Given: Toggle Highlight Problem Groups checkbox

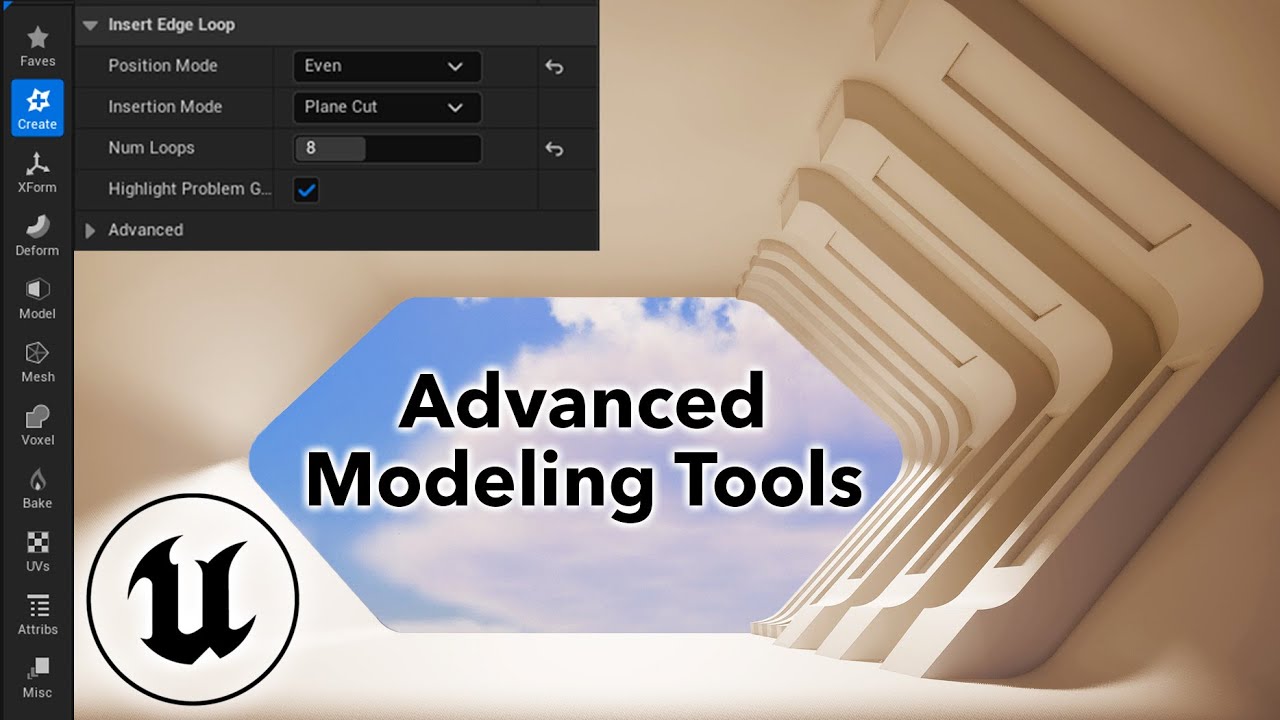Looking at the screenshot, I should (x=306, y=189).
